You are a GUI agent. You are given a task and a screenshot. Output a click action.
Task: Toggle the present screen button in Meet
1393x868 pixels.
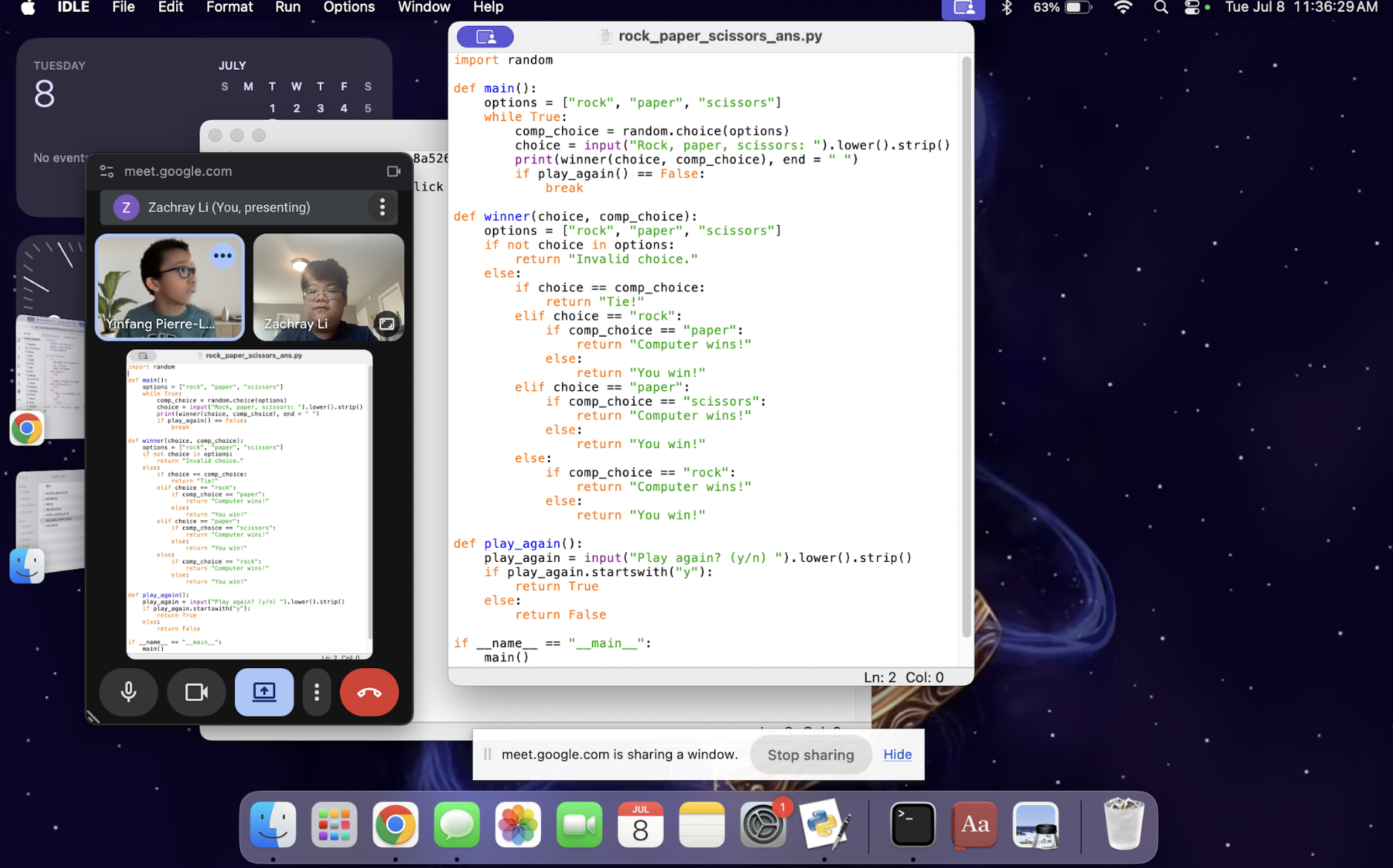point(264,692)
